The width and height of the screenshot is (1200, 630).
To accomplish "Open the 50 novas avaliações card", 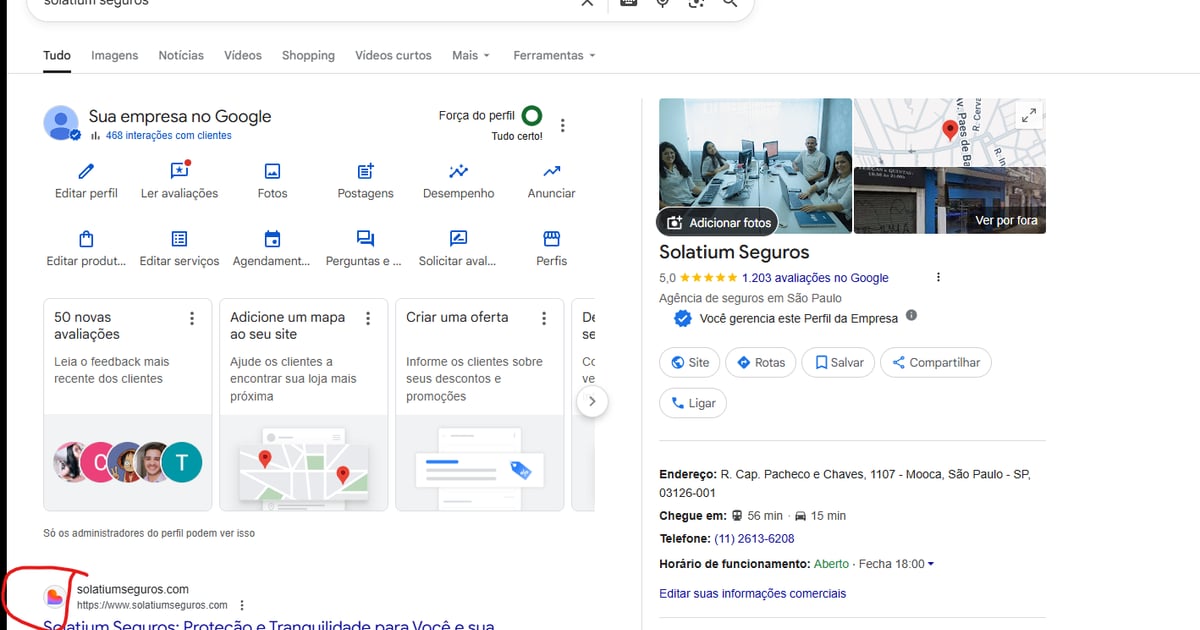I will pos(127,404).
